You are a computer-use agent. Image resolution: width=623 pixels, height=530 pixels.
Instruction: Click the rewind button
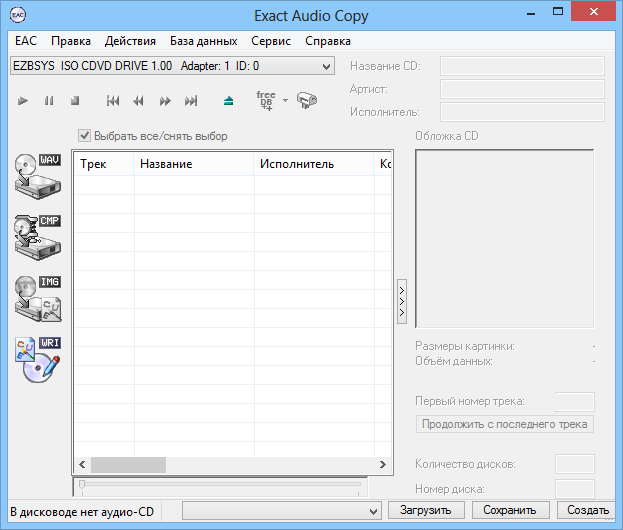(138, 101)
